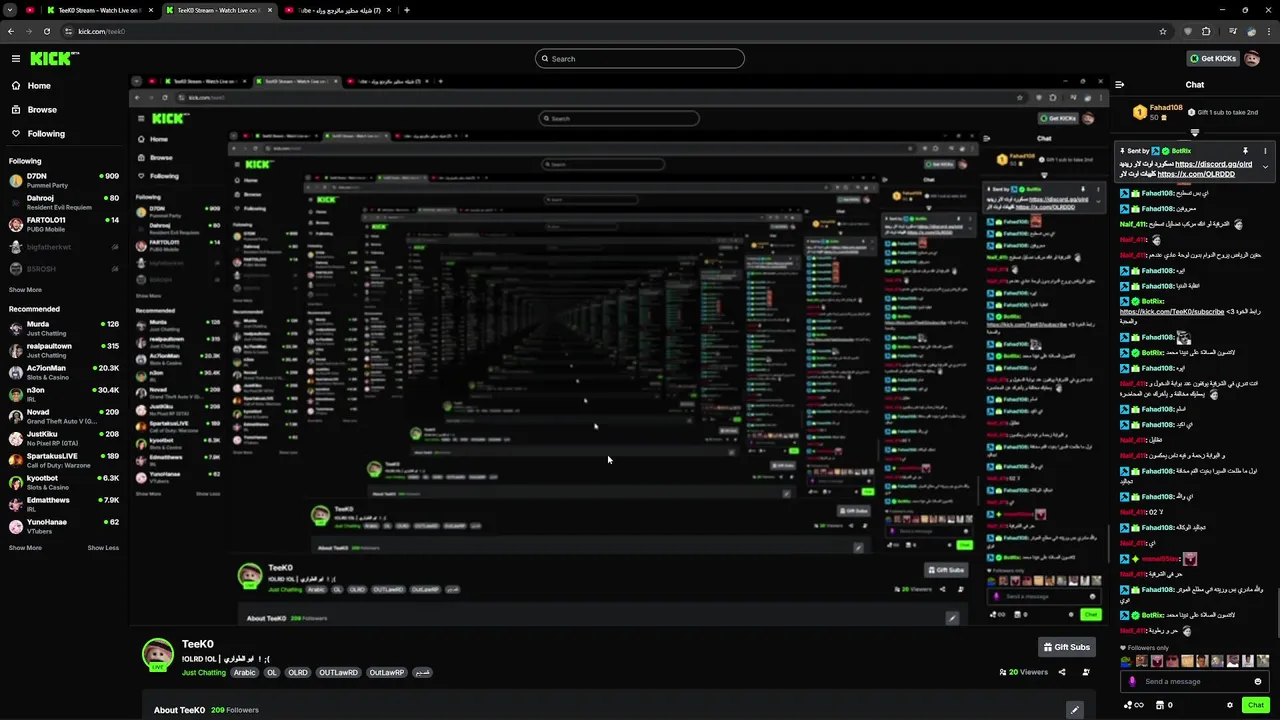Open n3on channel in Recommended
Viewport: 1280px width, 720px height.
click(x=64, y=394)
